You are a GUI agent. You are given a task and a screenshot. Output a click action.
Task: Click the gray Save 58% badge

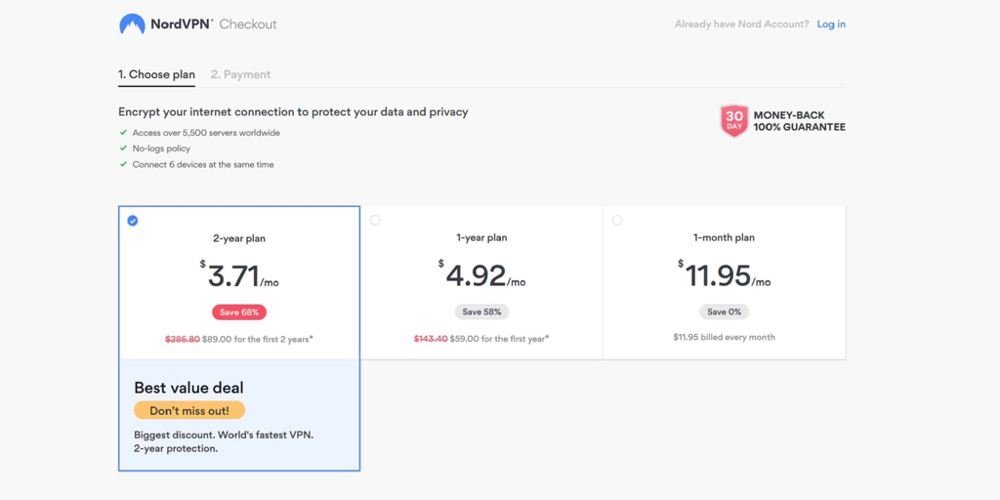coord(481,312)
